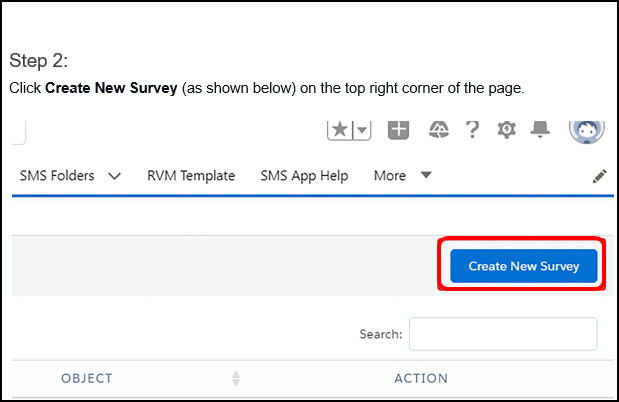The height and width of the screenshot is (402, 619).
Task: Open the SMS Folders tab
Action: tap(57, 176)
